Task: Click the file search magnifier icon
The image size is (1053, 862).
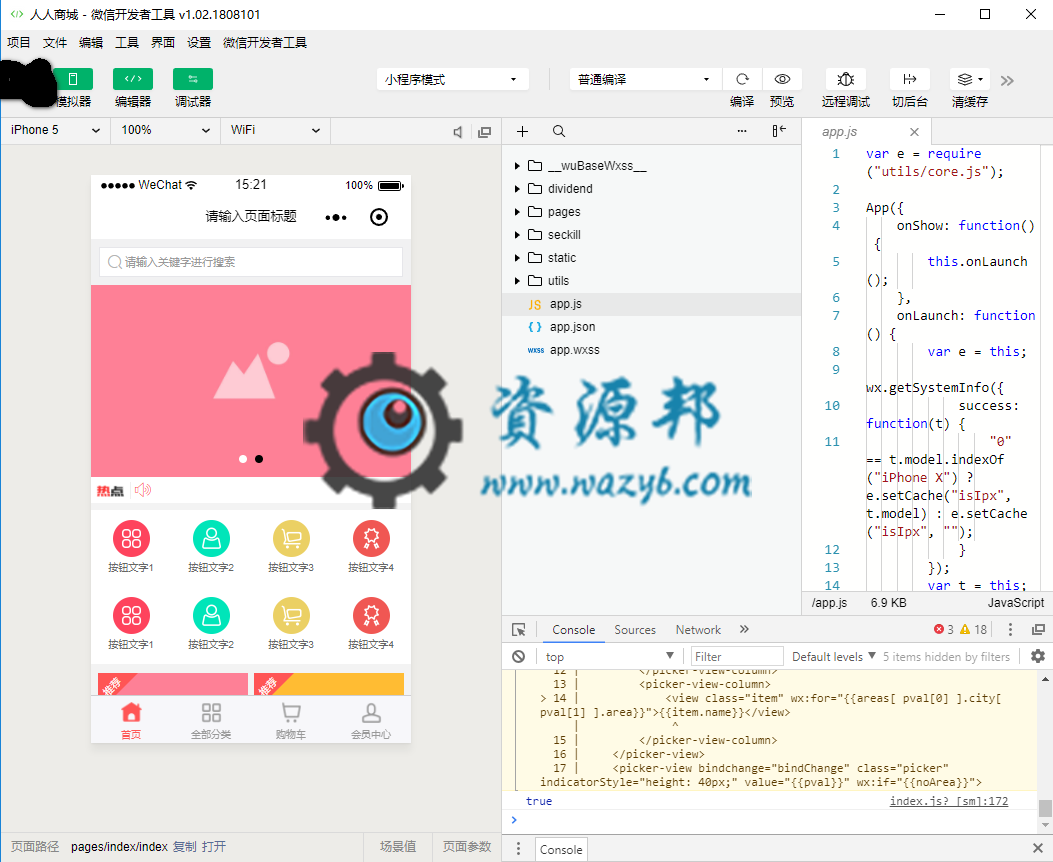Action: [559, 132]
